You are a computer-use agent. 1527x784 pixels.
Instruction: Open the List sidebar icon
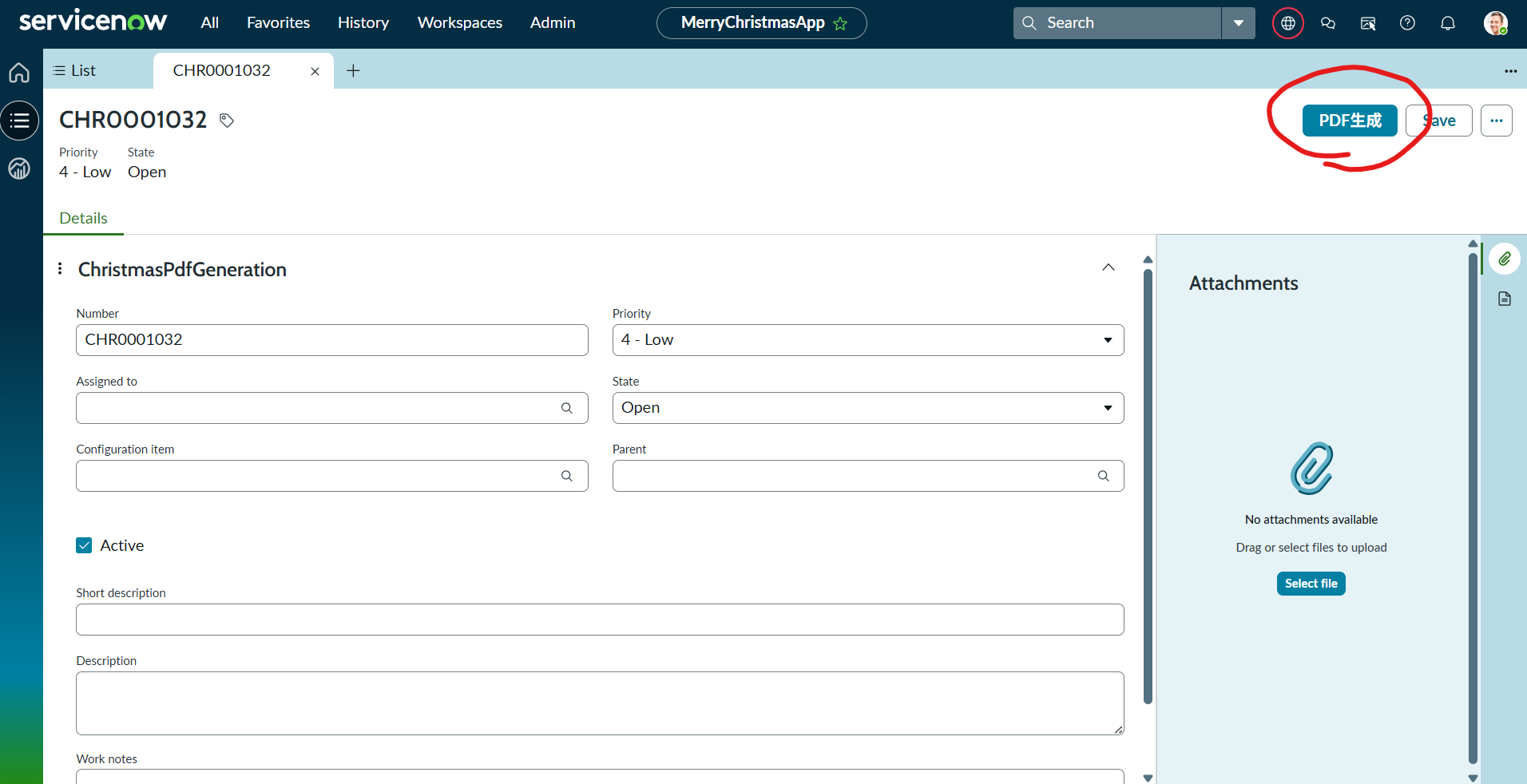[20, 121]
